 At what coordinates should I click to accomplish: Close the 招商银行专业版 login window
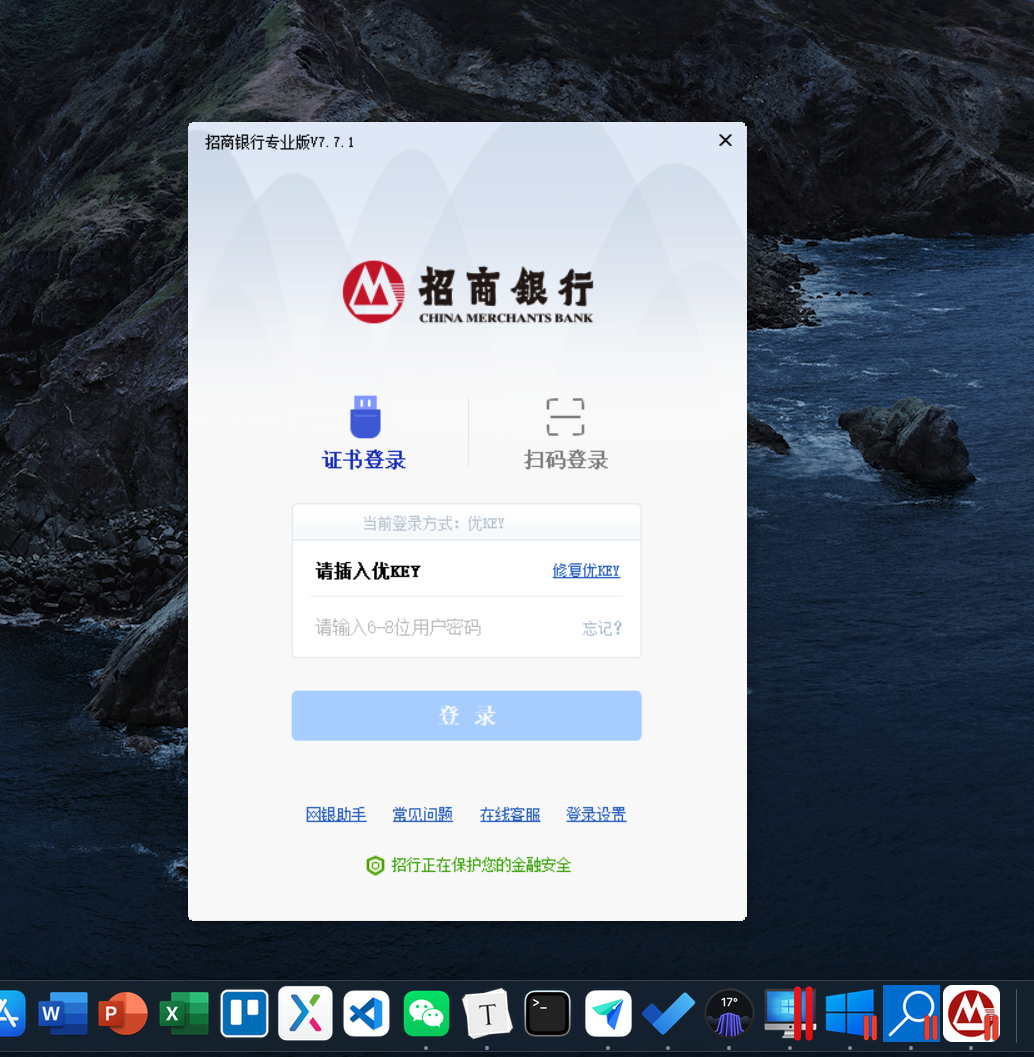(x=725, y=140)
